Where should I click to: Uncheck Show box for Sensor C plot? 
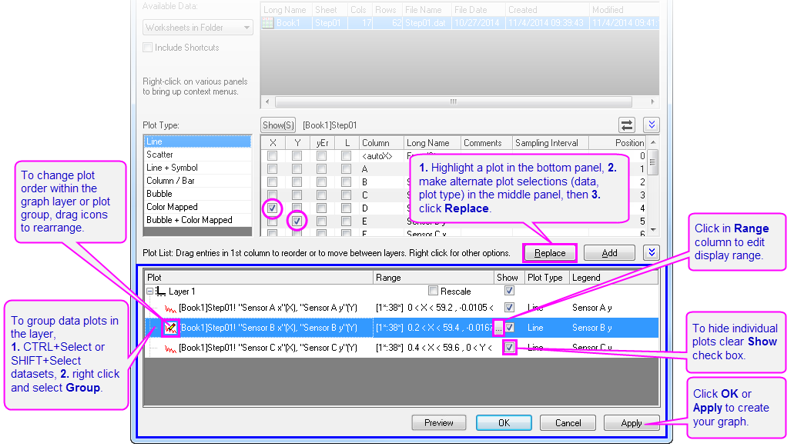(510, 347)
